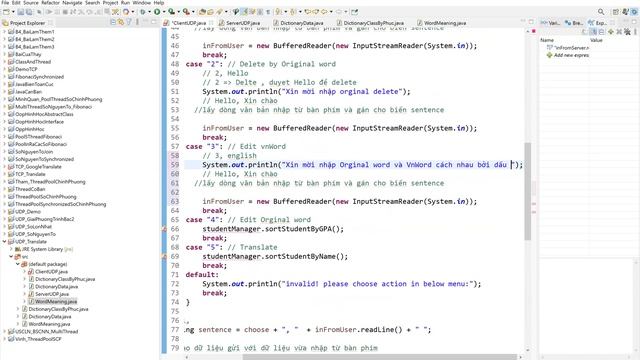The image size is (640, 360).
Task: Click the Coverage launch icon
Action: [x=171, y=12]
